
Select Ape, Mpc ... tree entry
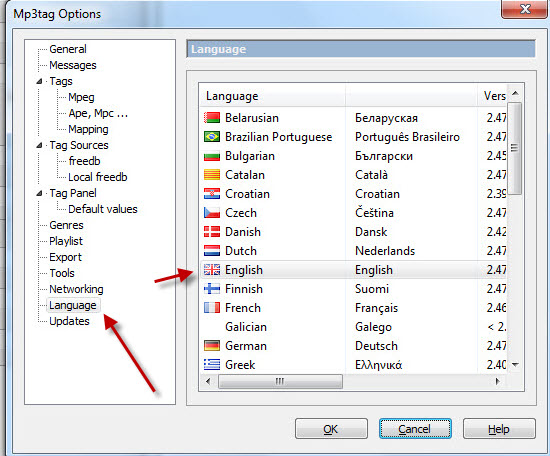click(x=98, y=113)
